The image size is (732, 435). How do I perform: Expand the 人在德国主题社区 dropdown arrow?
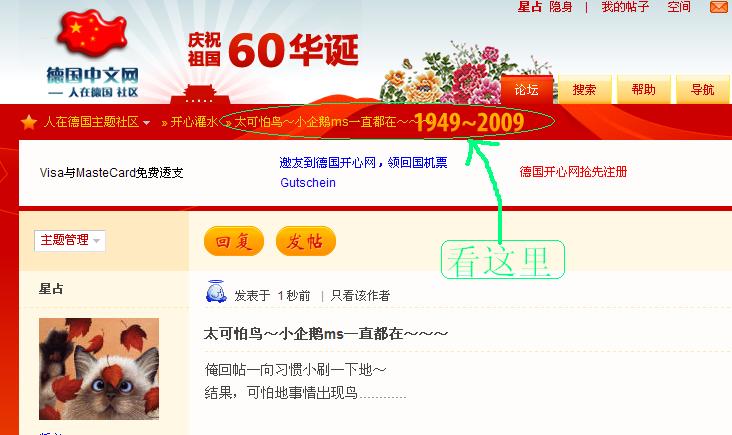[x=147, y=123]
